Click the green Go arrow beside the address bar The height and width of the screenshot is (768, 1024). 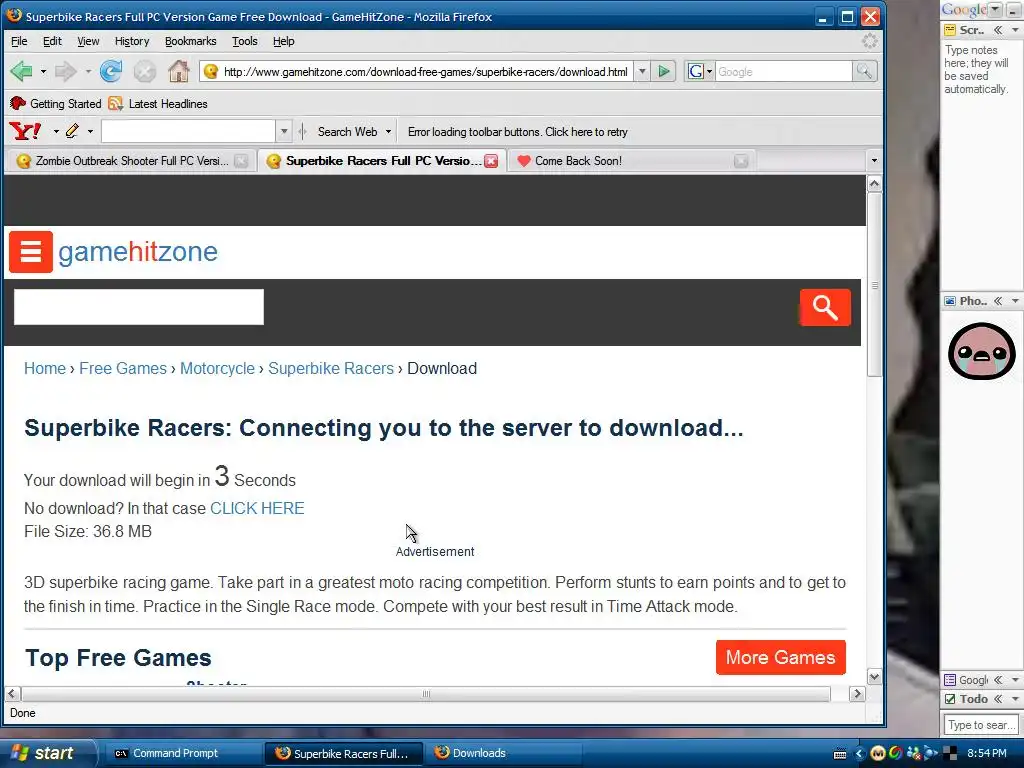(664, 71)
